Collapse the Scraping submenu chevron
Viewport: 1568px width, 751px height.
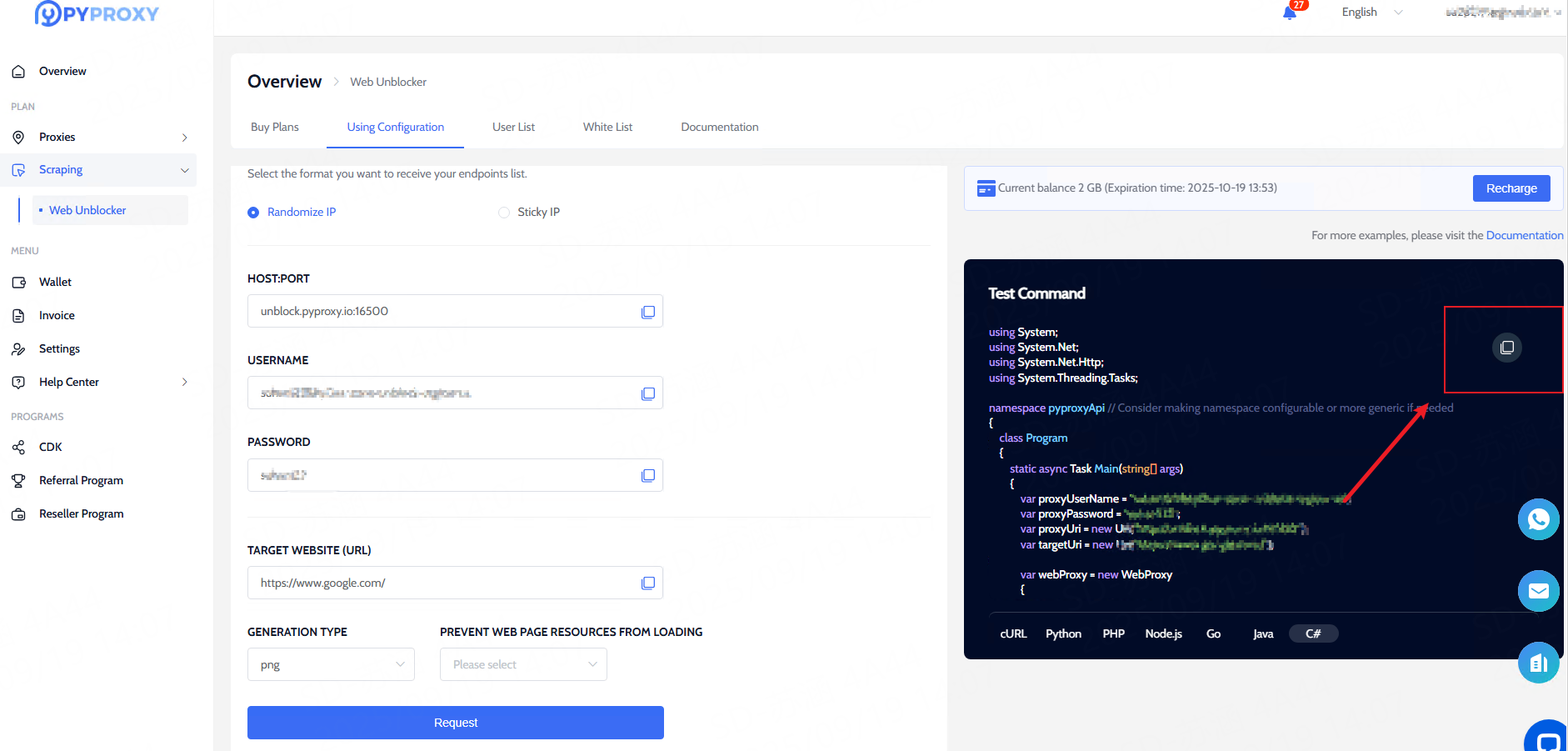[185, 170]
